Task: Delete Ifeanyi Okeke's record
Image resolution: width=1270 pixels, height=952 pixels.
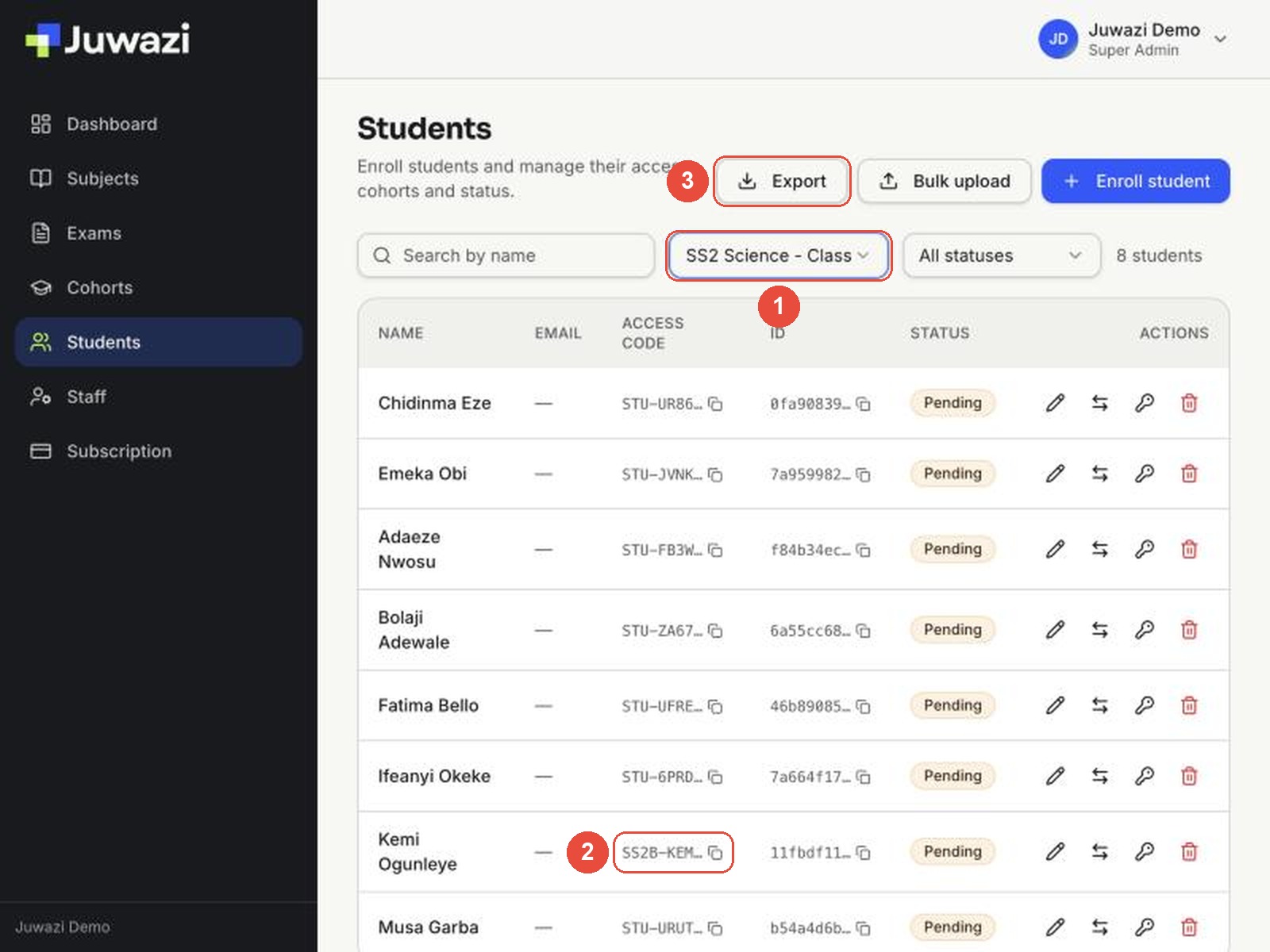Action: [1189, 776]
